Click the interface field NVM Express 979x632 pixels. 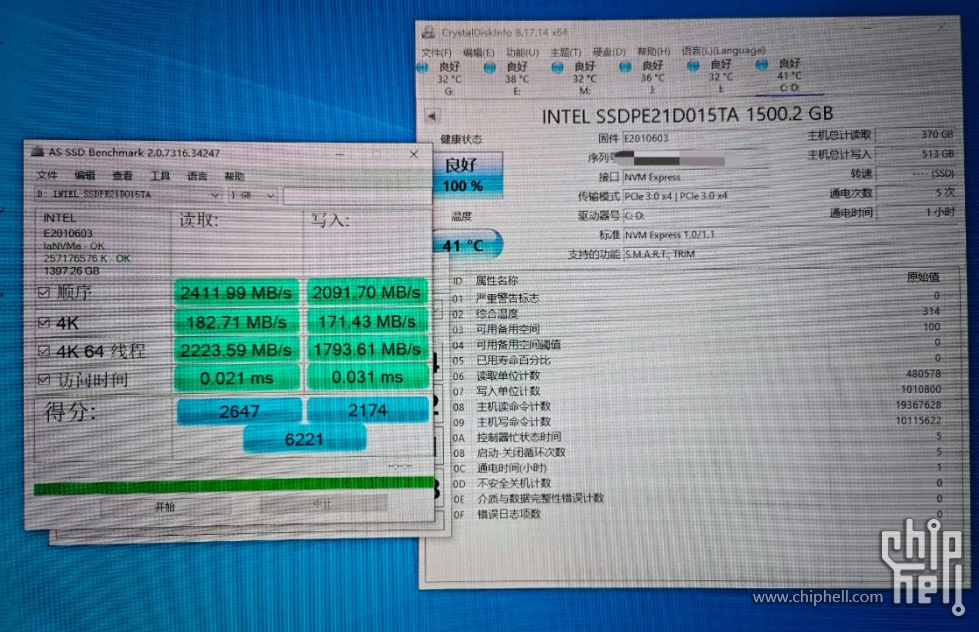pos(695,177)
